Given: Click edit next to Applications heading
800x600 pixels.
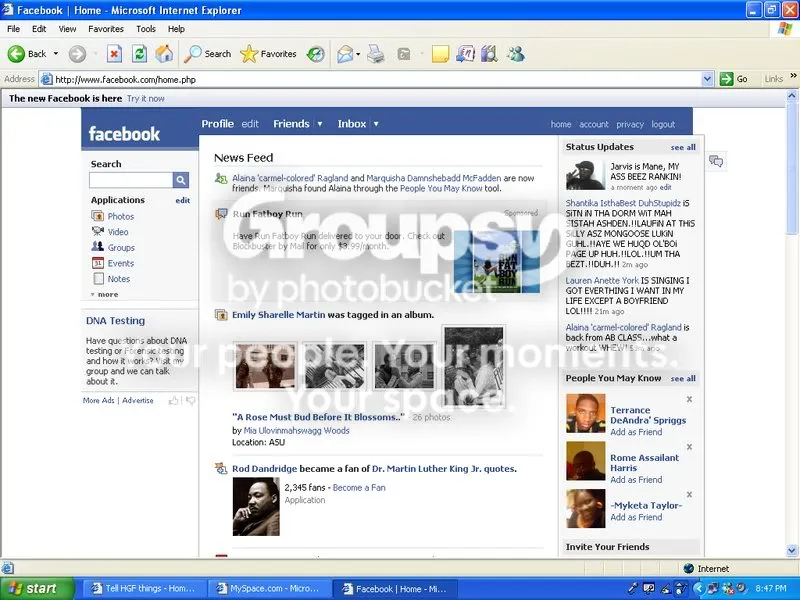Looking at the screenshot, I should 183,201.
